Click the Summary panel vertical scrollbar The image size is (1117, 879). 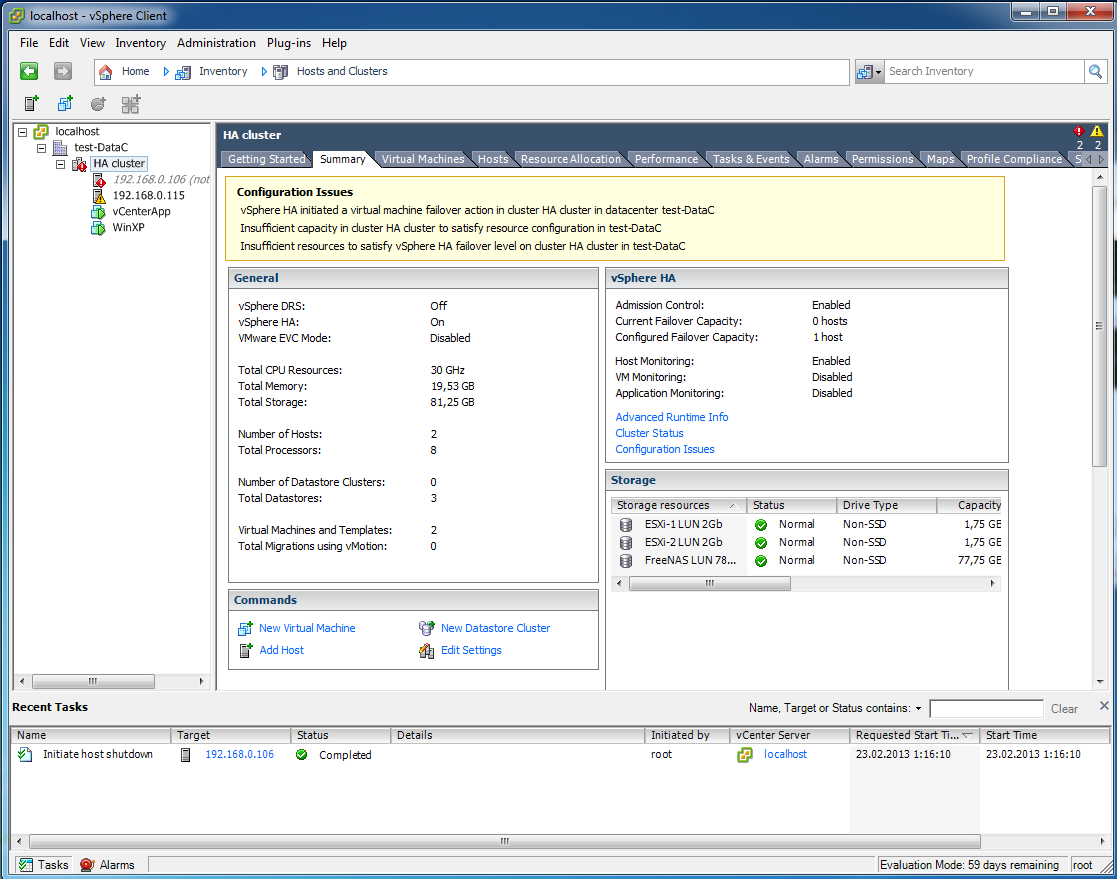point(1100,326)
